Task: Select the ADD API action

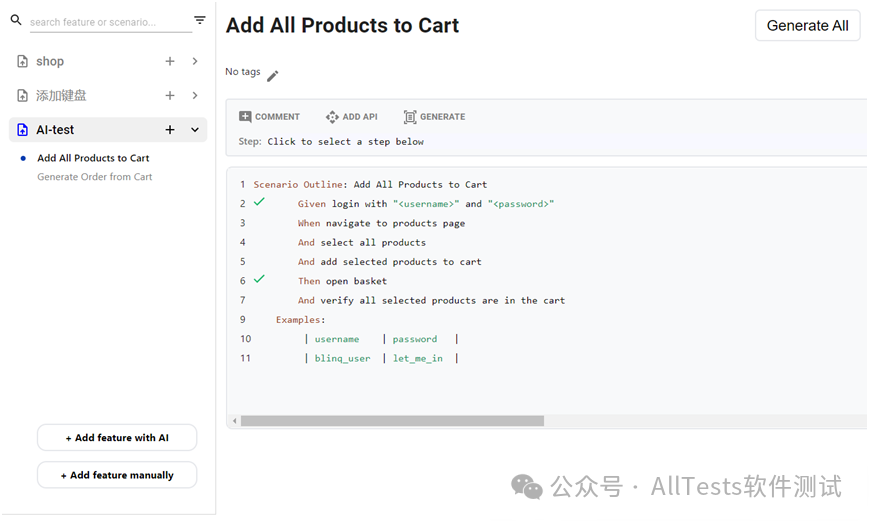Action: pos(351,116)
